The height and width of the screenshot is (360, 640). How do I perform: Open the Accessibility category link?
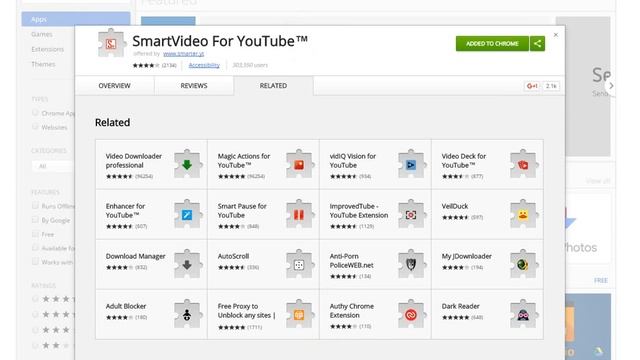tap(204, 65)
